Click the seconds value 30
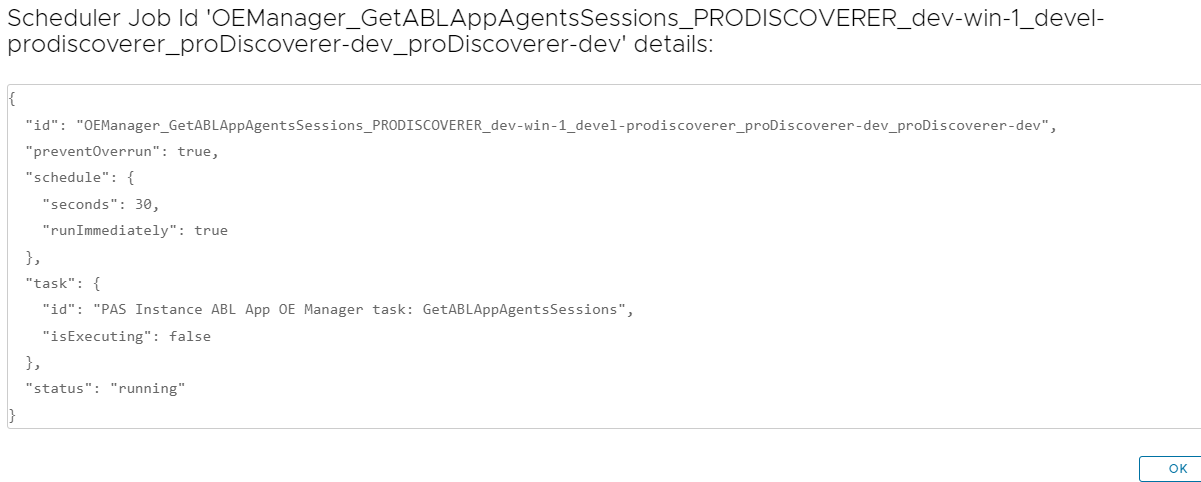The image size is (1201, 482). tap(146, 204)
